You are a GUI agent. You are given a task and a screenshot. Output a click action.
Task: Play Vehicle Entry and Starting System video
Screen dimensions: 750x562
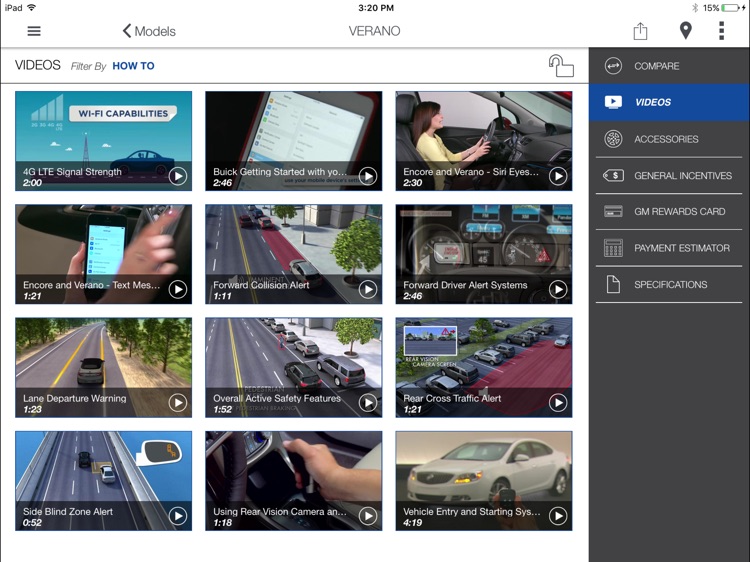click(558, 516)
